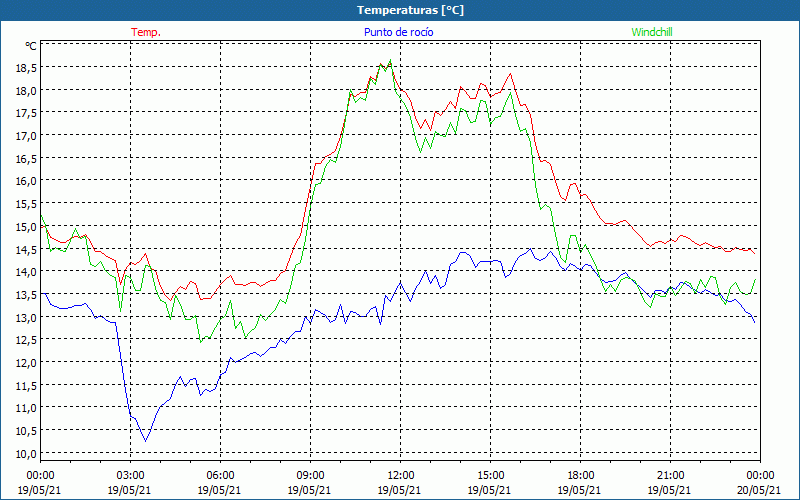The height and width of the screenshot is (500, 800).
Task: Click the 16,0 y-axis value
Action: pos(27,181)
